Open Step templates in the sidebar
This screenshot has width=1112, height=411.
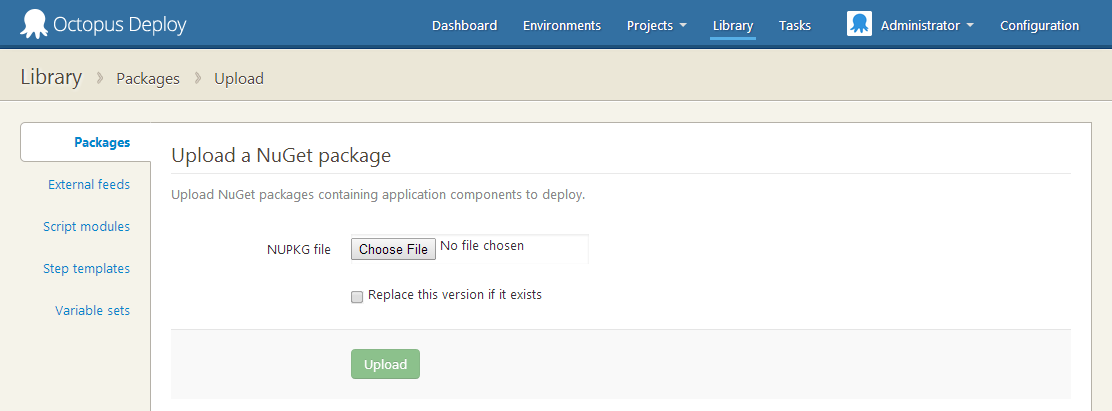[x=87, y=269]
